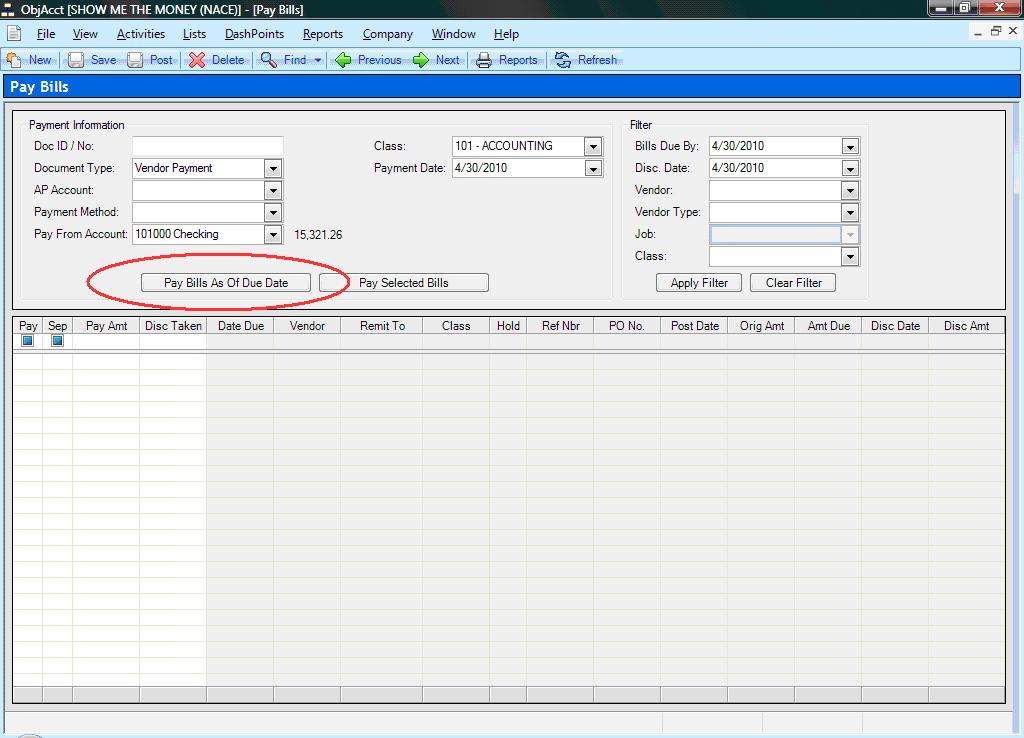Click the Reports printer icon
This screenshot has height=738, width=1024.
pyautogui.click(x=484, y=60)
